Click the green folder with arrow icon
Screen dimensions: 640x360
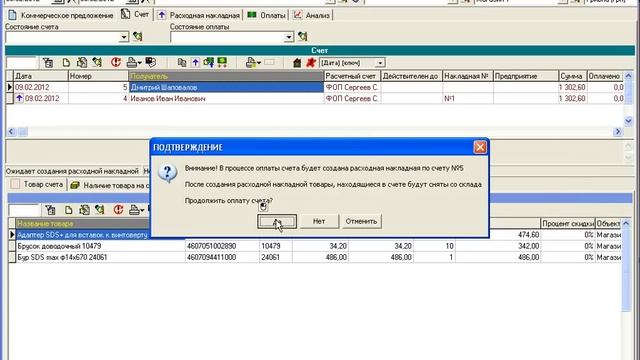(209, 62)
